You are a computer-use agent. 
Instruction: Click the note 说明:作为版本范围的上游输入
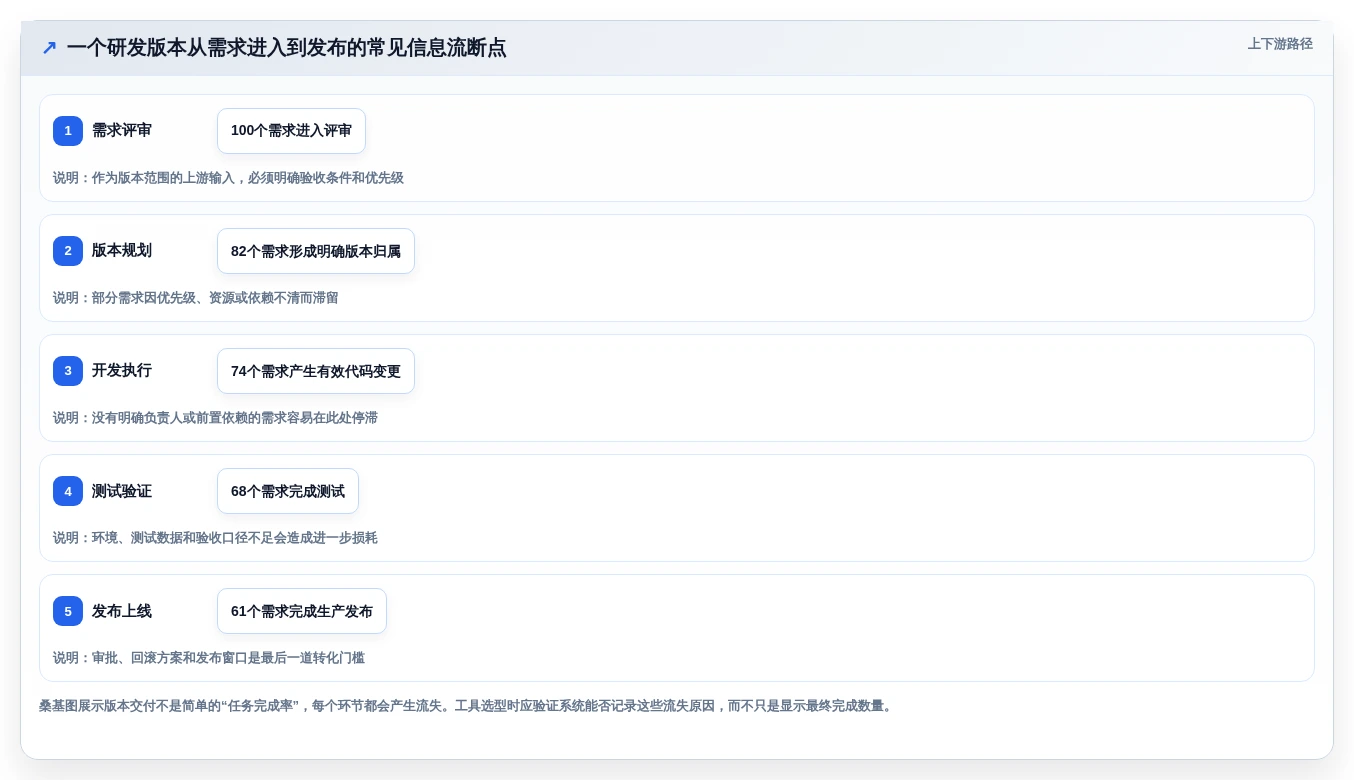[x=229, y=178]
